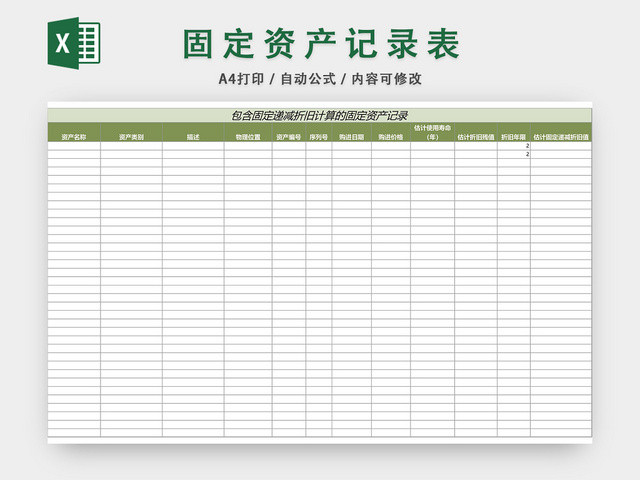The width and height of the screenshot is (640, 480).
Task: Click the first empty cell under 估计固定递减折旧值
Action: click(561, 146)
